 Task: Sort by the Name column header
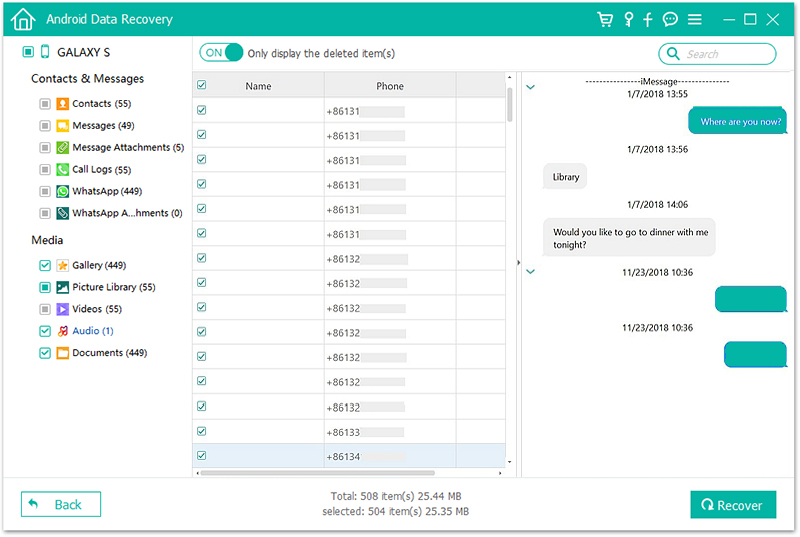click(x=258, y=86)
